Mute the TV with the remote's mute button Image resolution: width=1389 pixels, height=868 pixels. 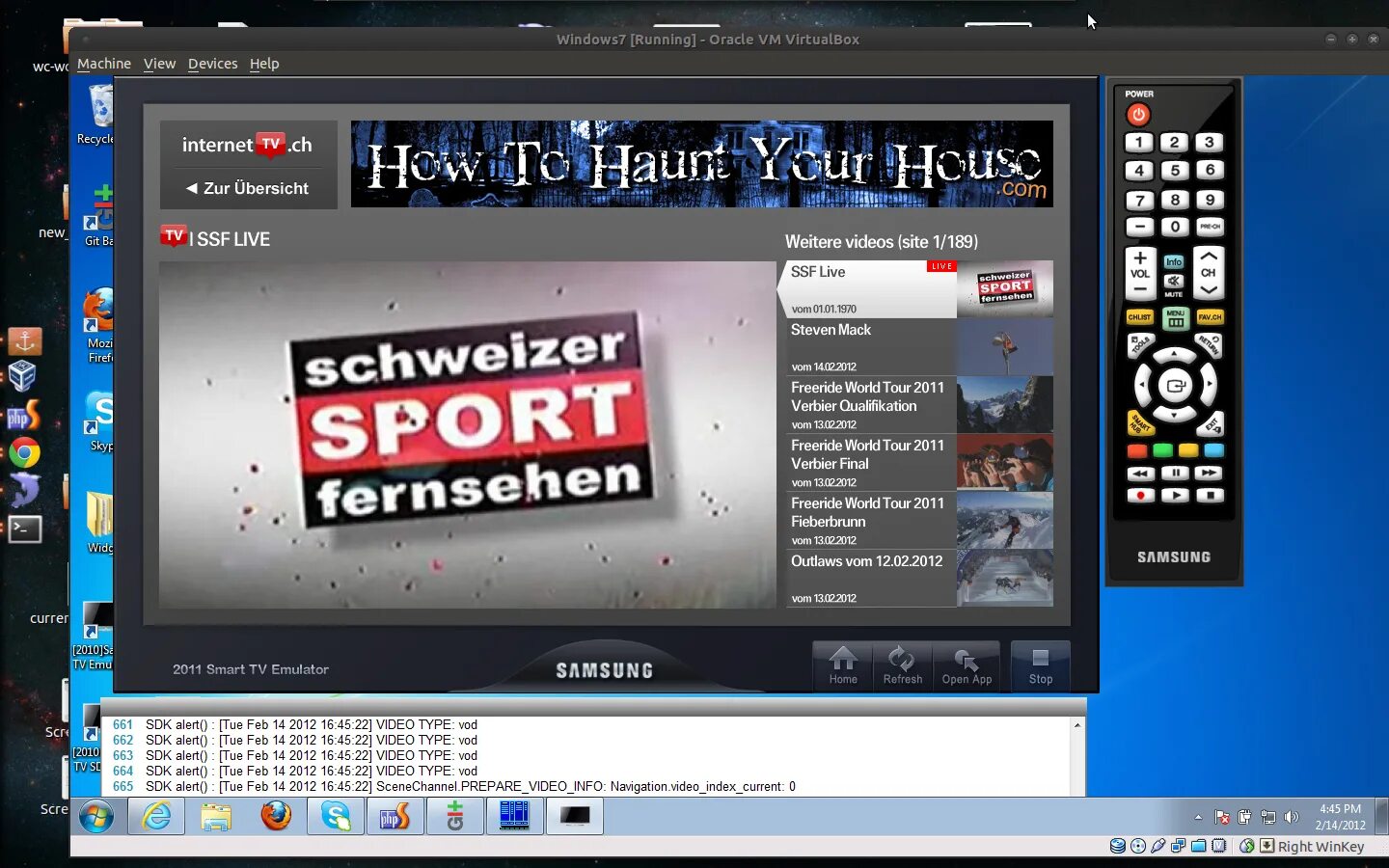[x=1174, y=283]
